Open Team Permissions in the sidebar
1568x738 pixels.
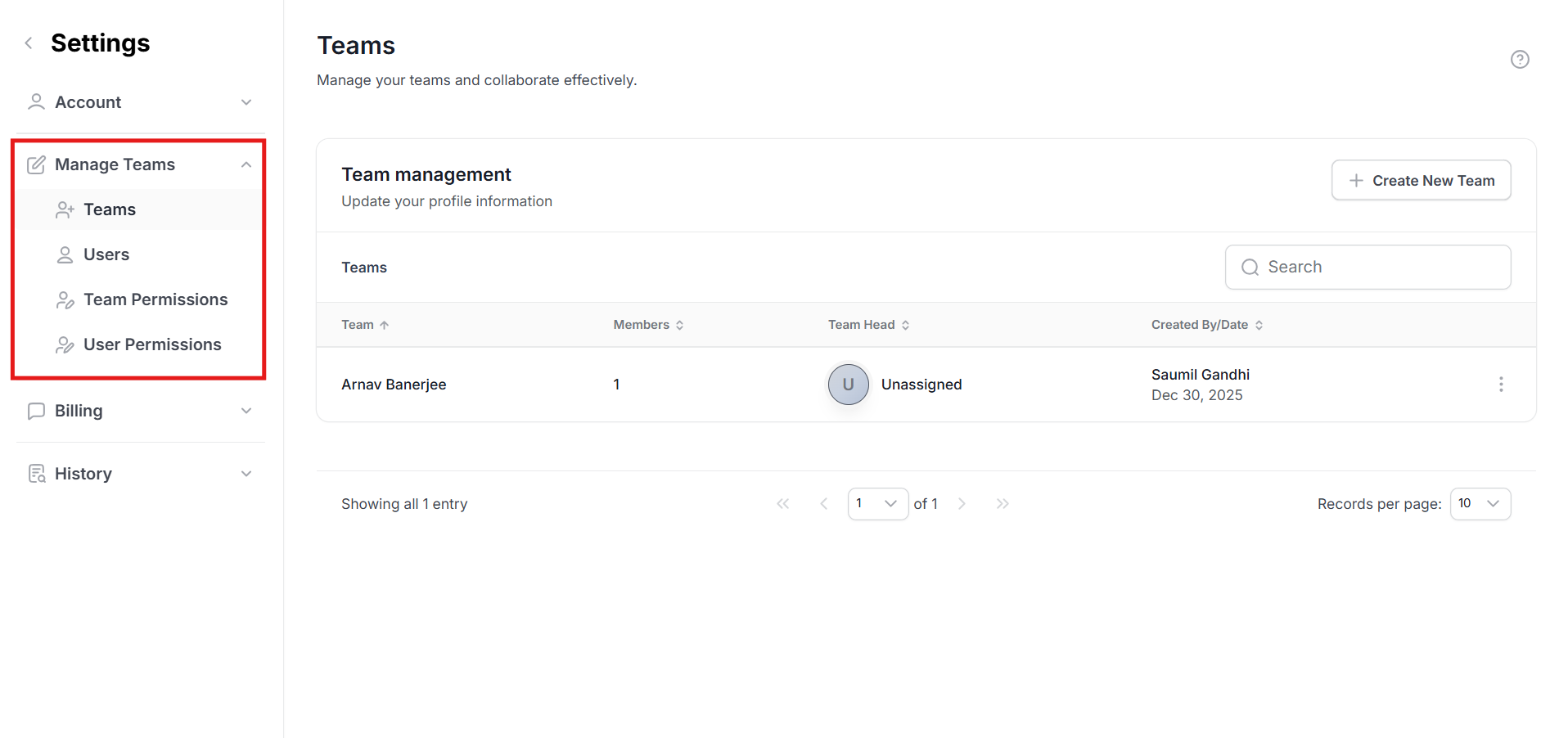(x=155, y=299)
